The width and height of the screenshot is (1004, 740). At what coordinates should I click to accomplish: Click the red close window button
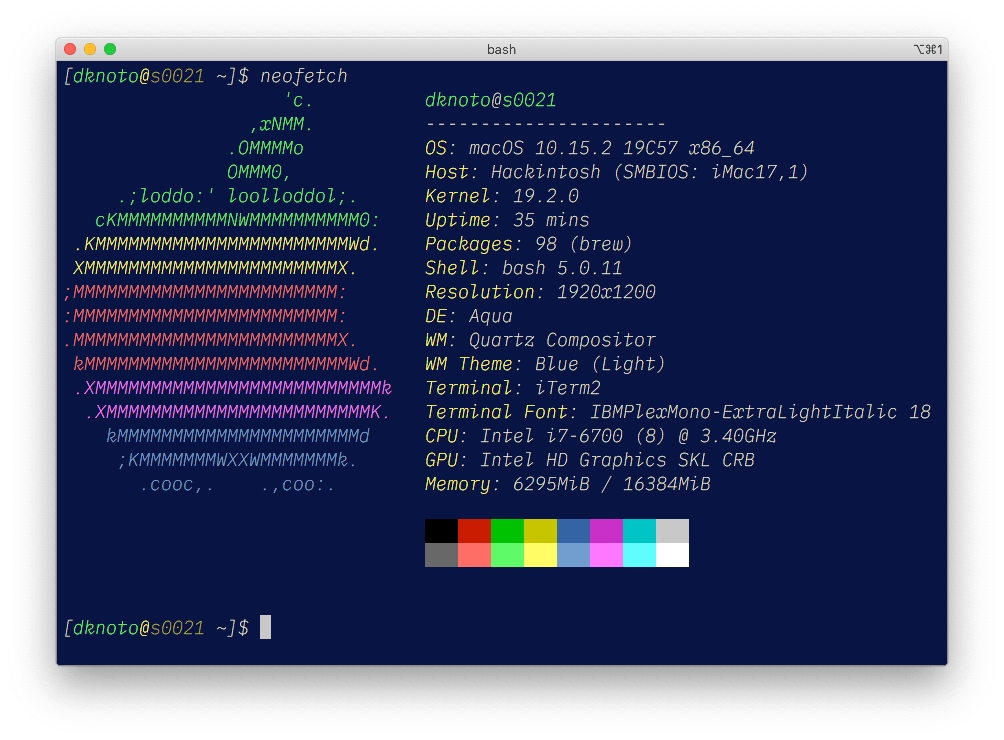click(x=70, y=49)
